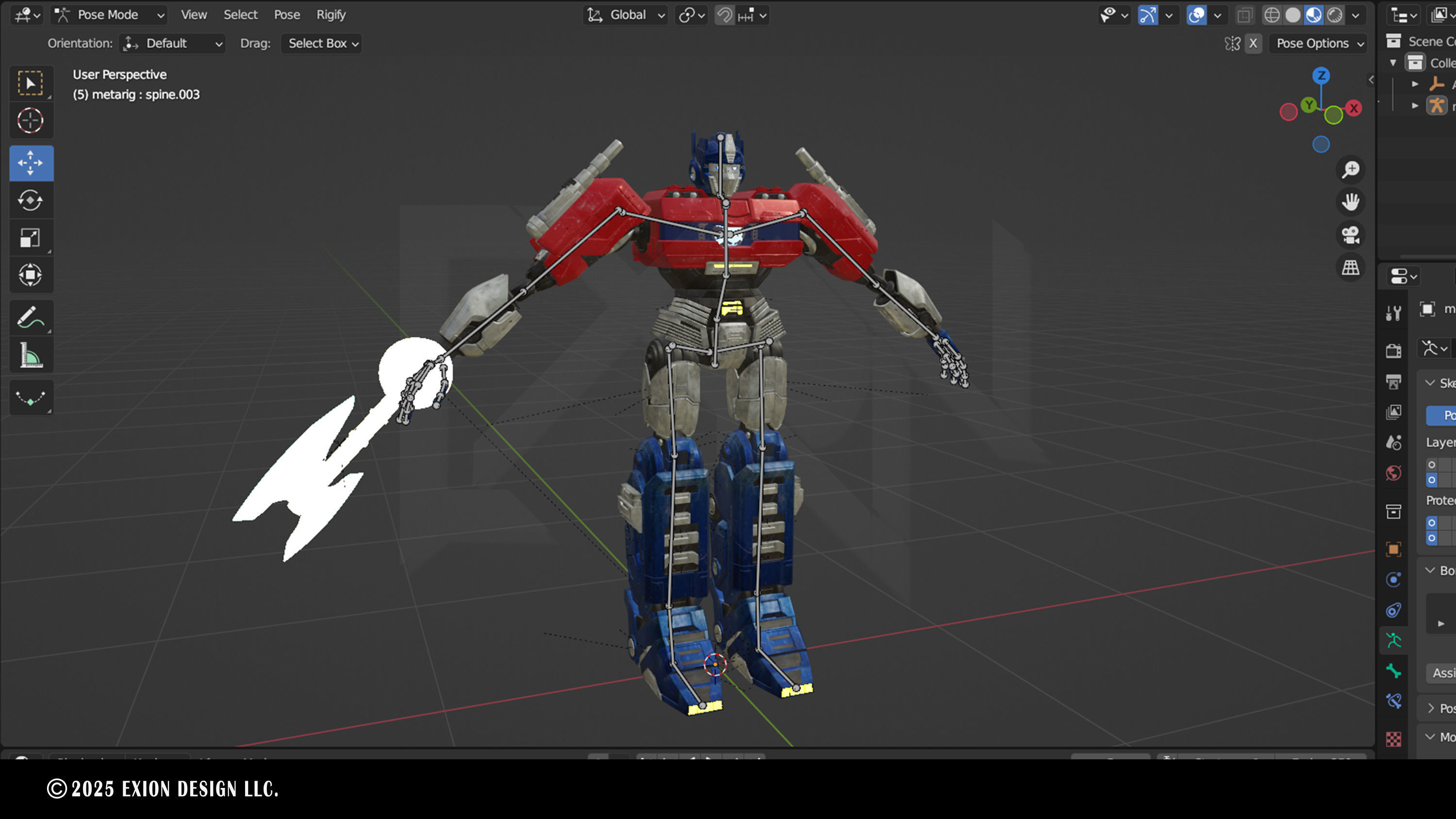Toggle camera view button
The width and height of the screenshot is (1456, 819).
point(1350,234)
